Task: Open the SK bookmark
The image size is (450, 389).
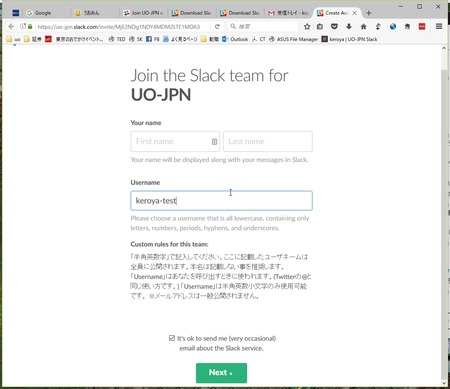Action: click(136, 39)
